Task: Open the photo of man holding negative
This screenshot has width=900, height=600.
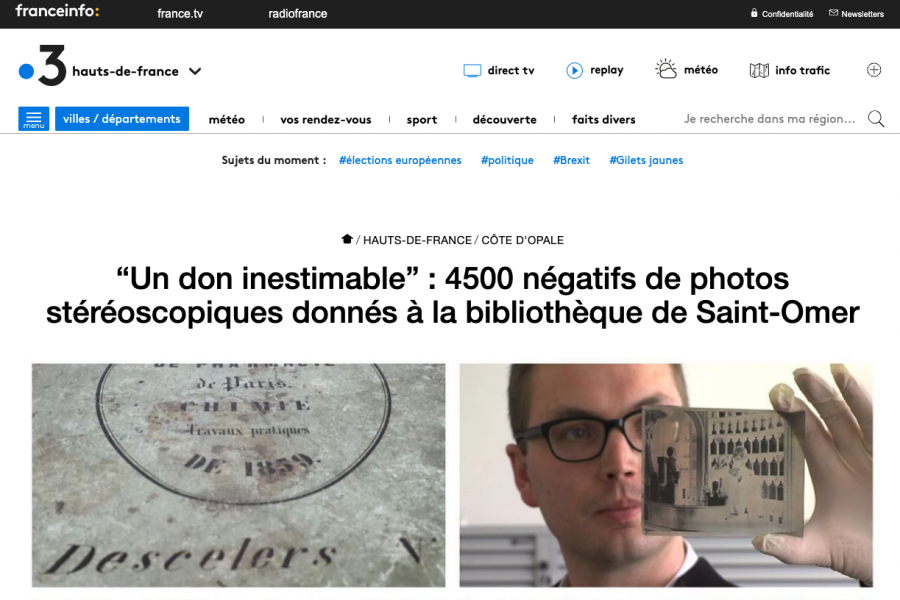Action: (666, 475)
